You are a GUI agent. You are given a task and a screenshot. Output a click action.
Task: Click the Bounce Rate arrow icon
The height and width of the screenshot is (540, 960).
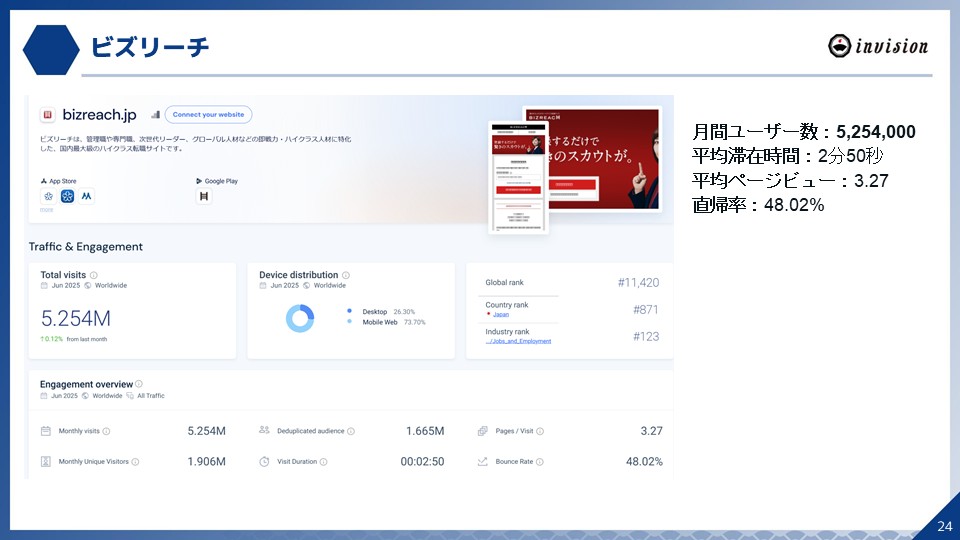482,462
